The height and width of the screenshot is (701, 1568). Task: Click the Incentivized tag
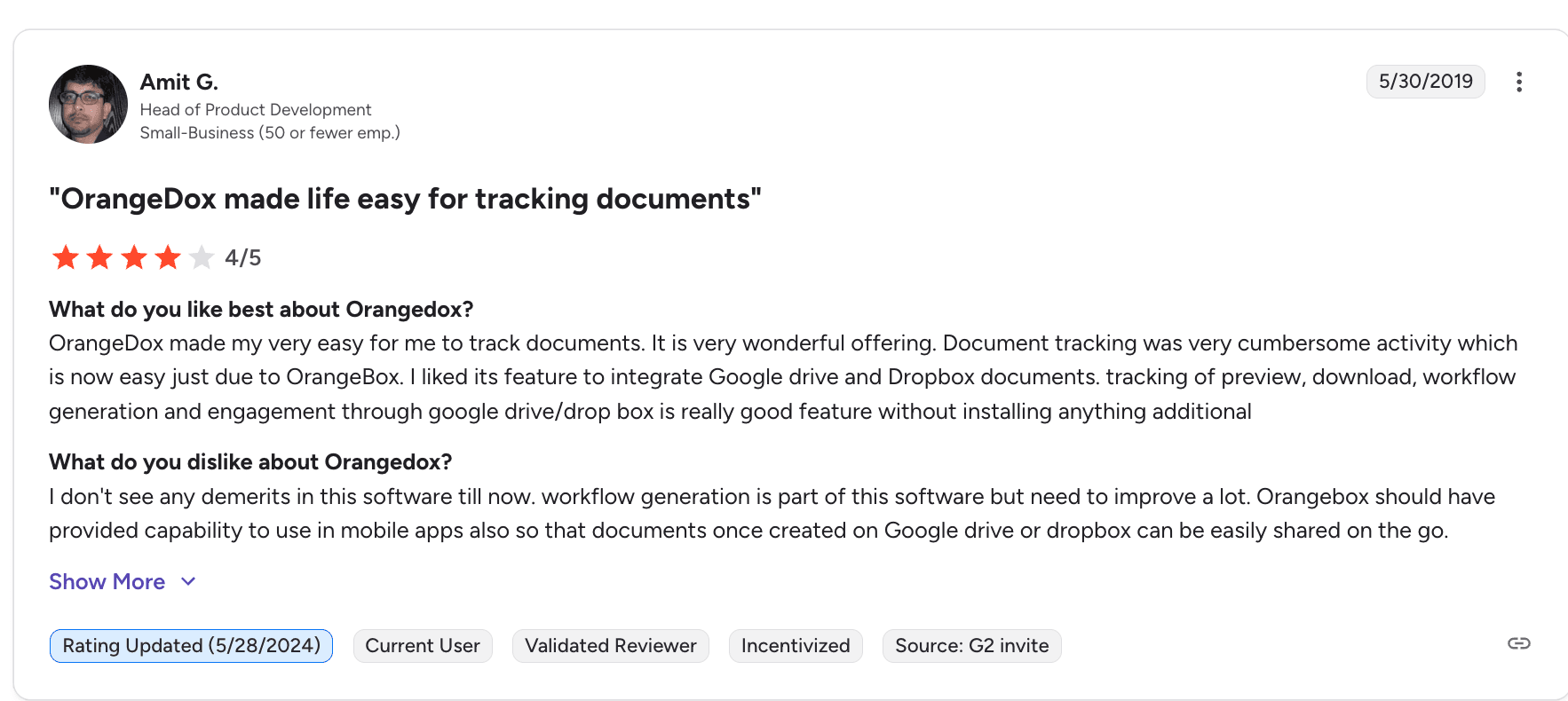796,646
